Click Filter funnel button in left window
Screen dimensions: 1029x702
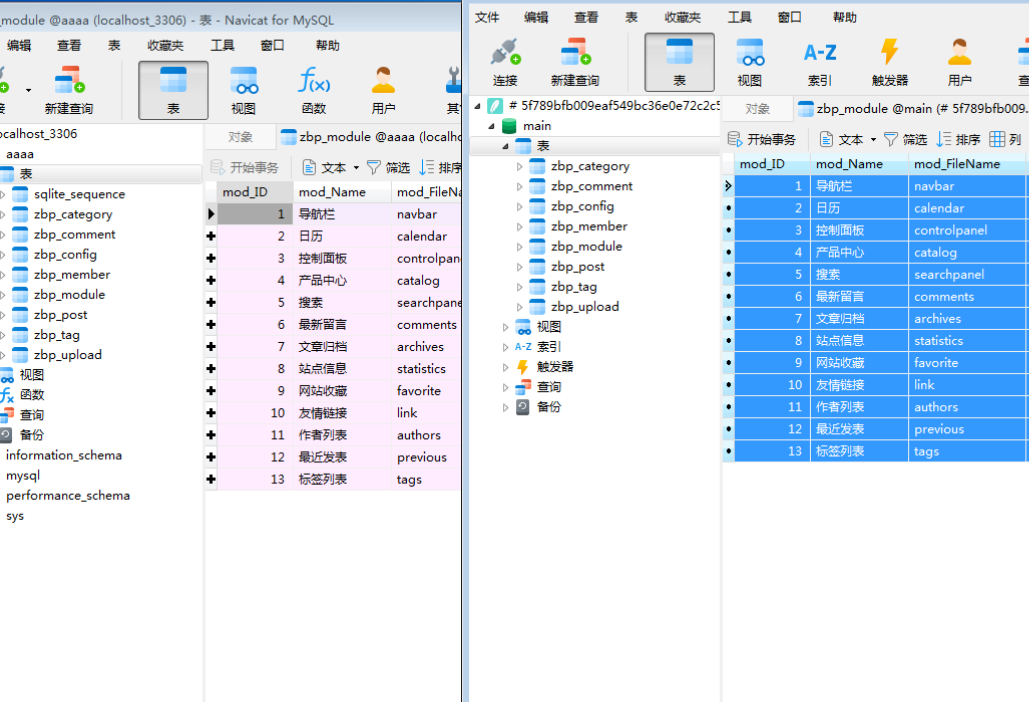[x=388, y=167]
